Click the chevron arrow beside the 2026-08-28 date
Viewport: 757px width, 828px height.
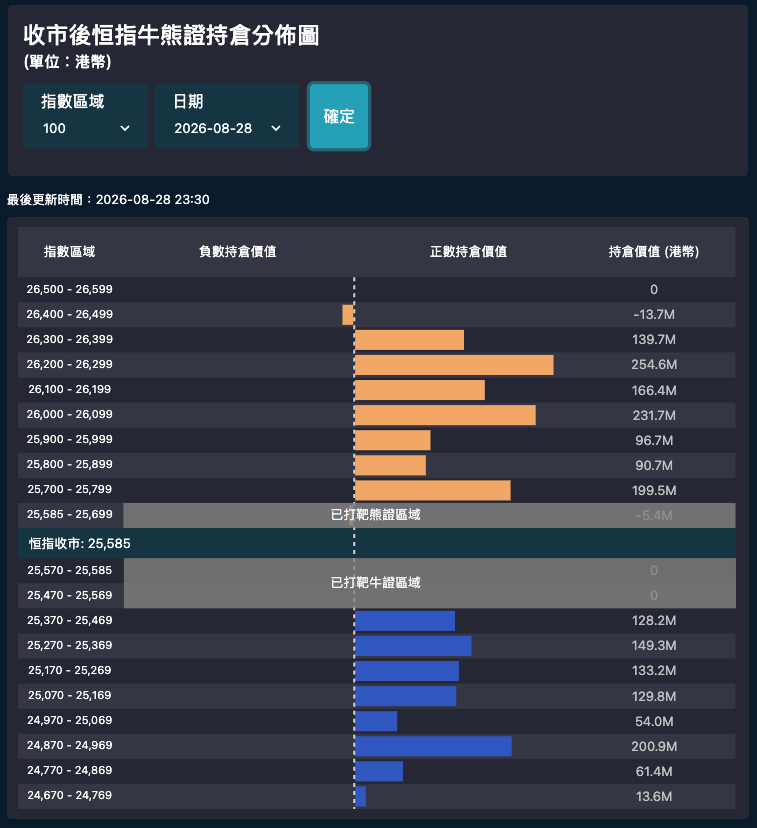276,128
